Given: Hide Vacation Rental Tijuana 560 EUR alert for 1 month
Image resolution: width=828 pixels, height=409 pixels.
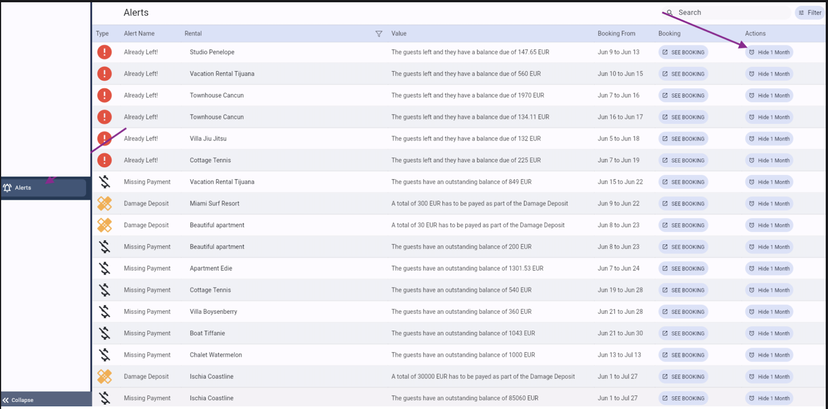Looking at the screenshot, I should click(x=769, y=74).
